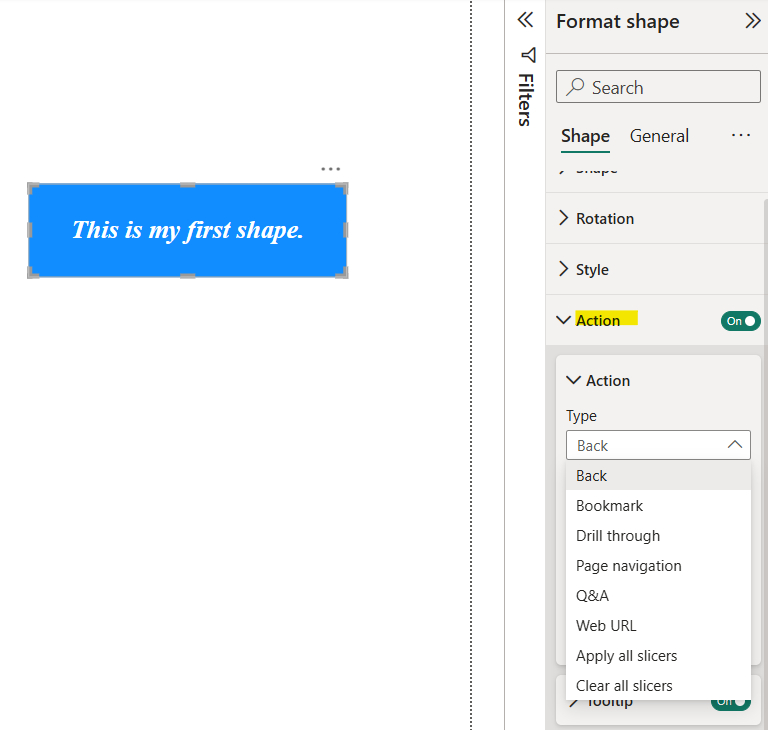
Task: Open the format pane more options ellipsis
Action: [x=741, y=135]
